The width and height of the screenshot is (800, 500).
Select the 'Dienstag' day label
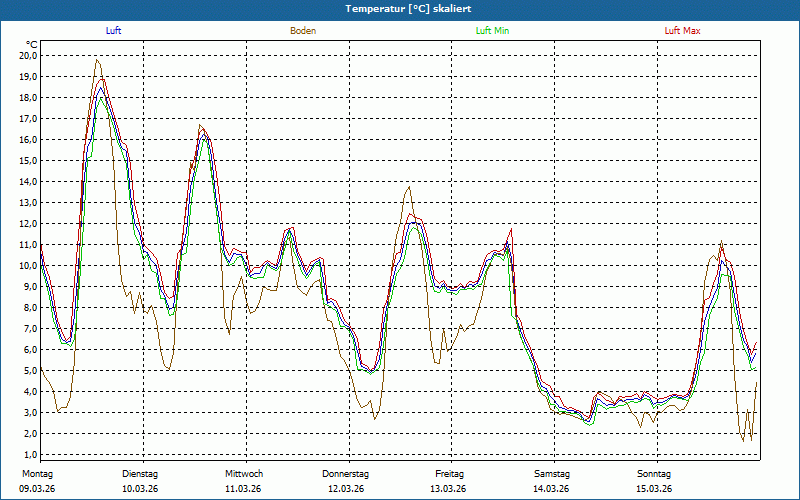click(x=140, y=474)
